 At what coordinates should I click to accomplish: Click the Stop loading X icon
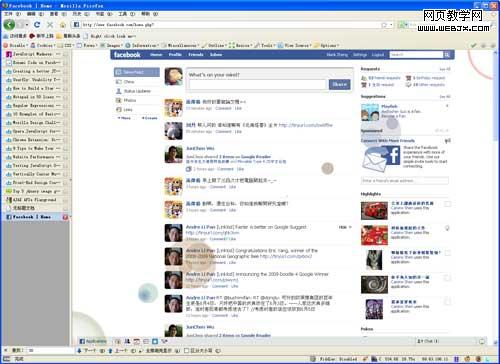coord(50,25)
